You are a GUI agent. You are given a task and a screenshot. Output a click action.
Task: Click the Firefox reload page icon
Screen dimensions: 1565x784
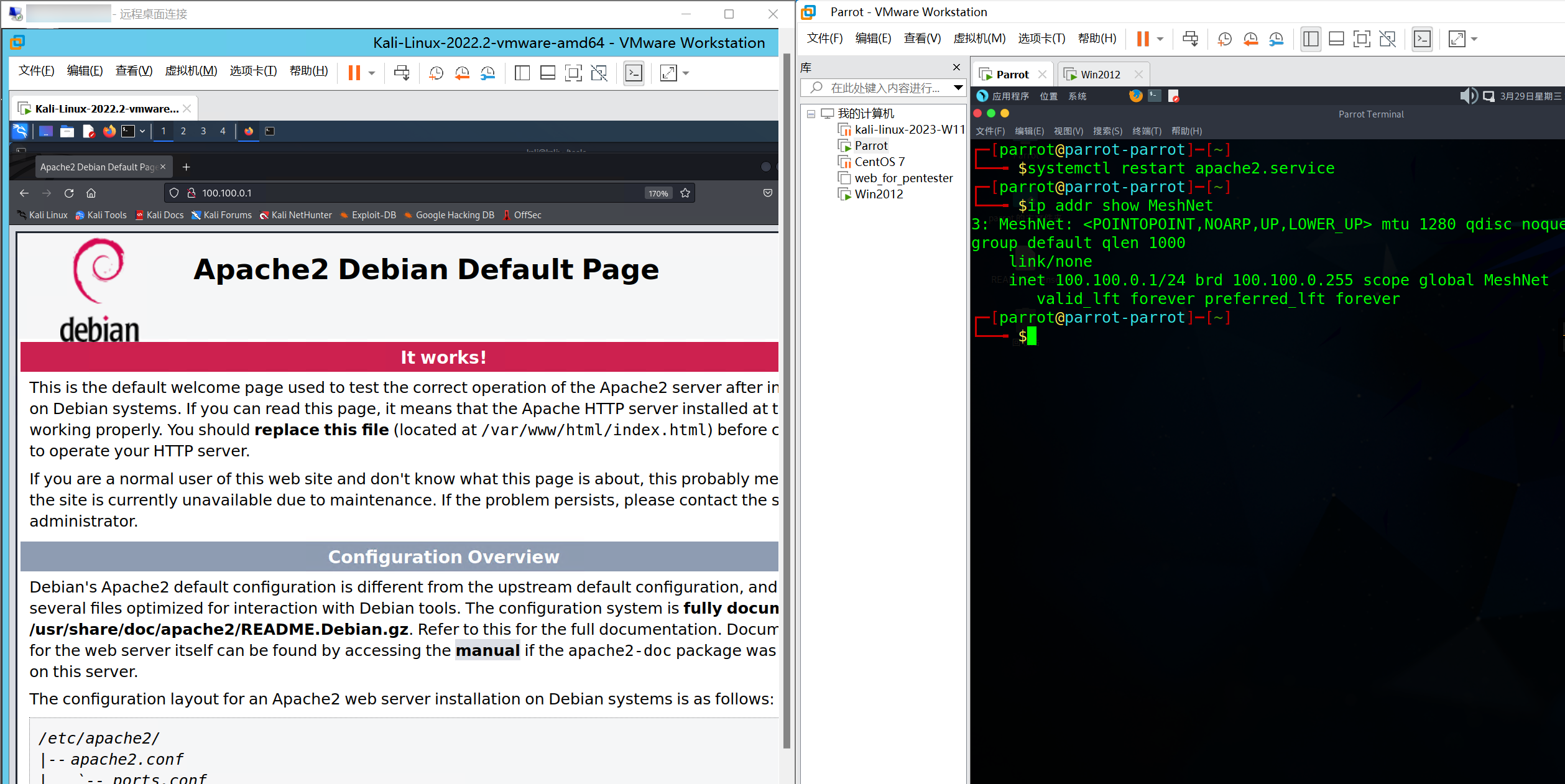[x=69, y=193]
